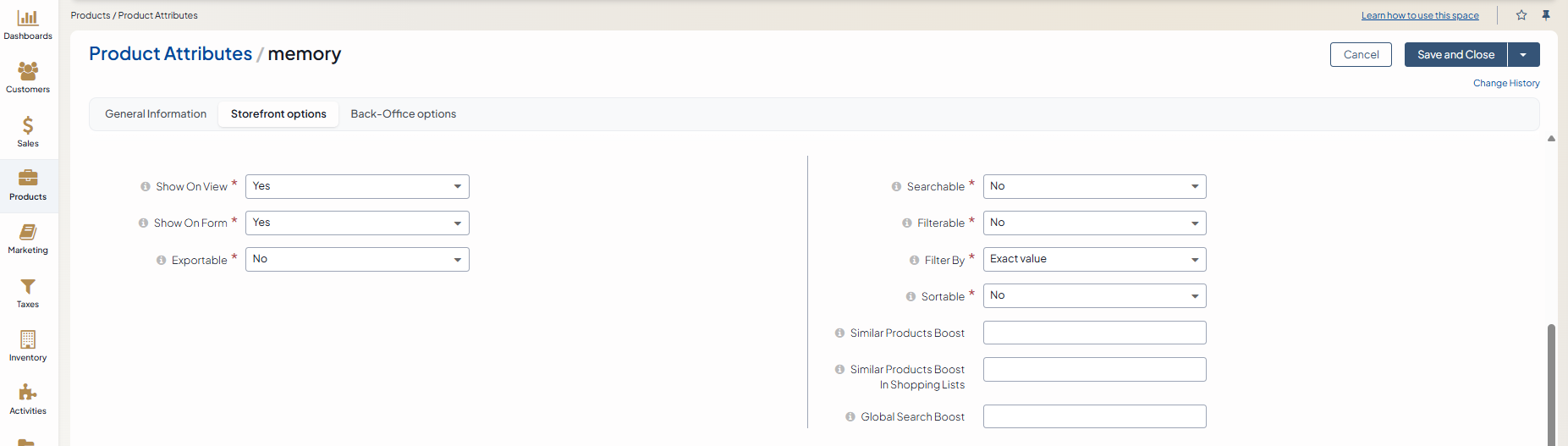
Task: Go to Inventory in the sidebar
Action: point(28,345)
